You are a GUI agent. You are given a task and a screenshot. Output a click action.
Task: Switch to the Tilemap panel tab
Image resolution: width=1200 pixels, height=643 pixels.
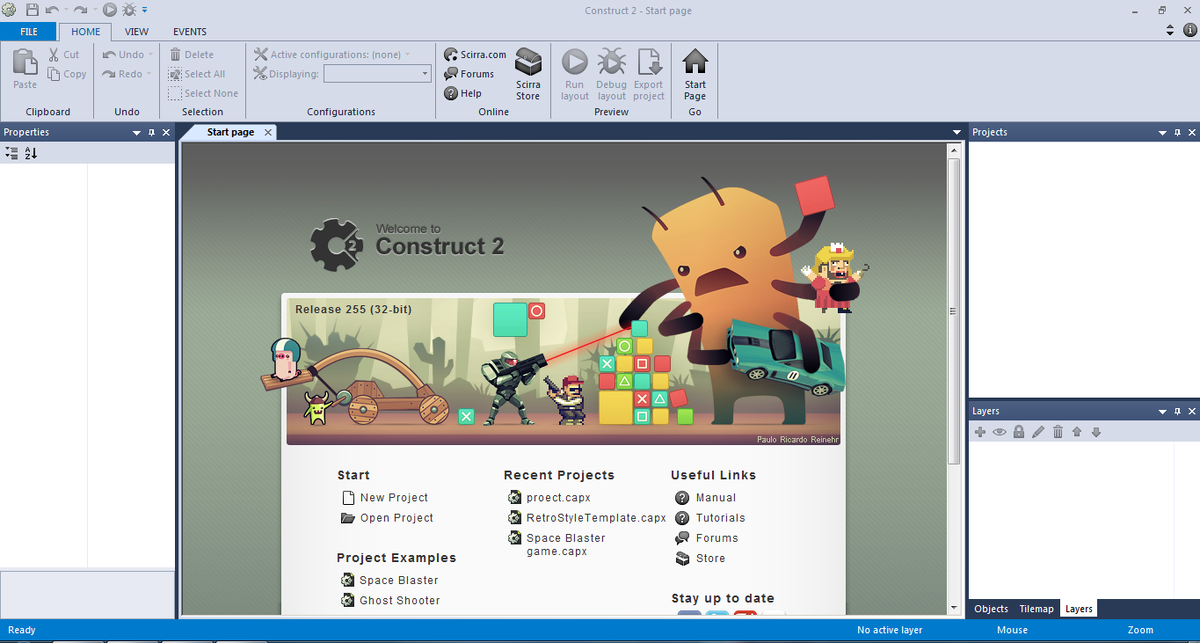tap(1036, 608)
